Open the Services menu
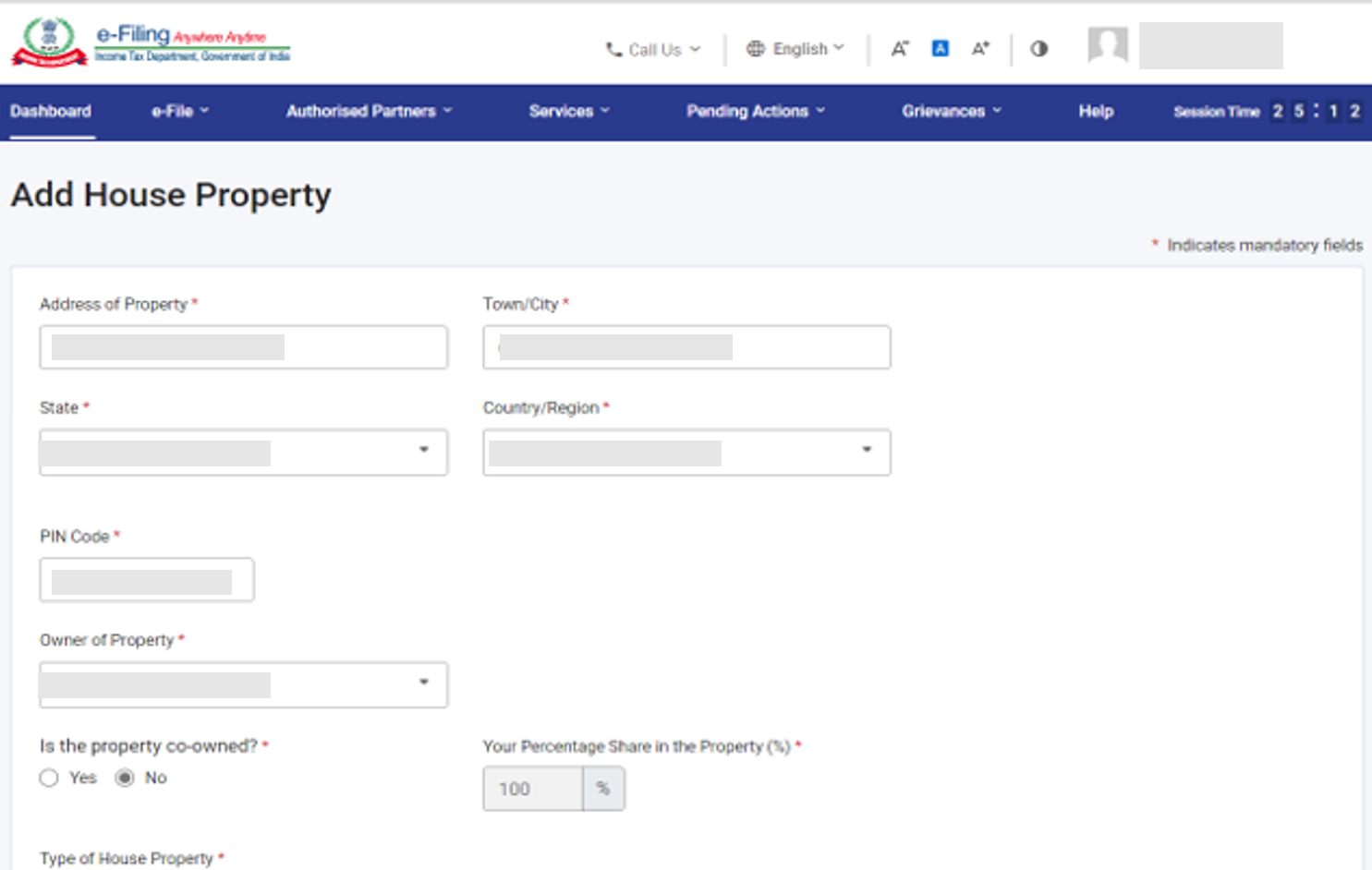The width and height of the screenshot is (1372, 870). click(x=567, y=111)
